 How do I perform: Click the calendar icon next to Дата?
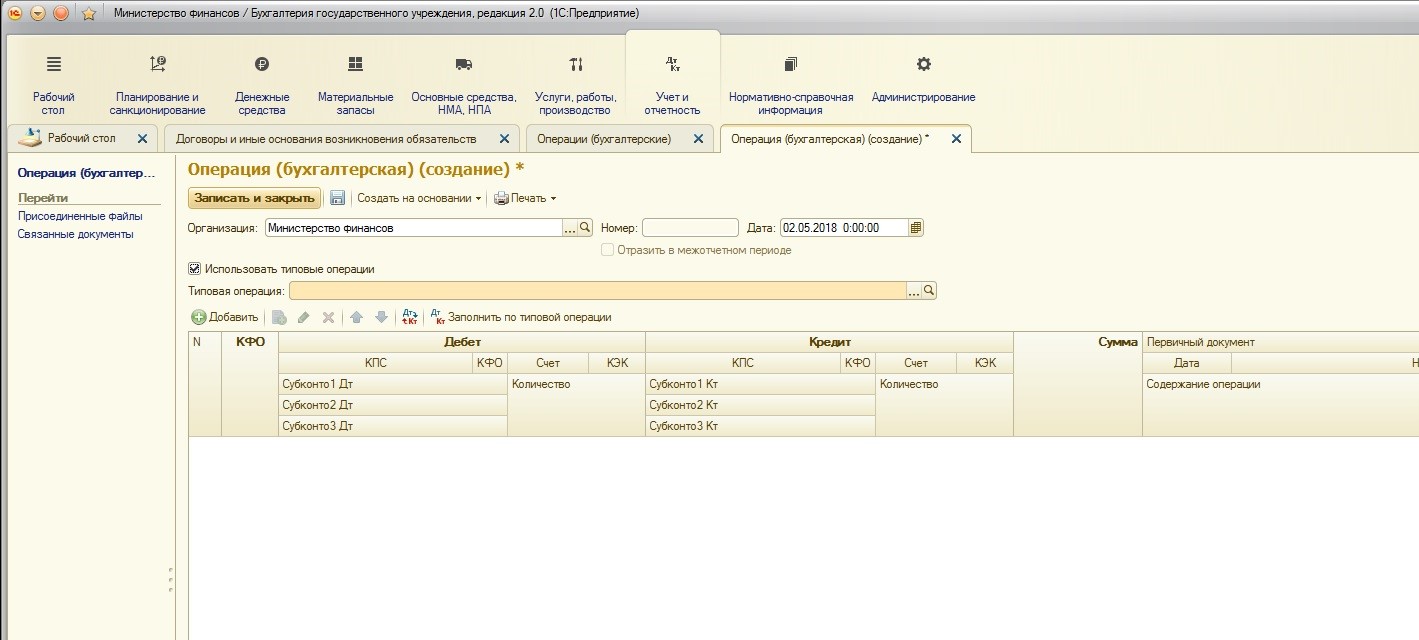[916, 228]
